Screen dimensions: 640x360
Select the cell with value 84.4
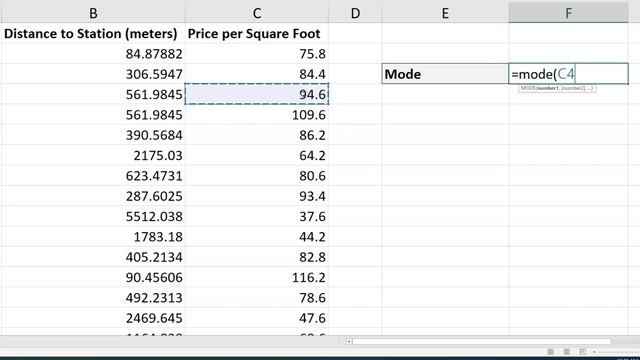pyautogui.click(x=257, y=74)
